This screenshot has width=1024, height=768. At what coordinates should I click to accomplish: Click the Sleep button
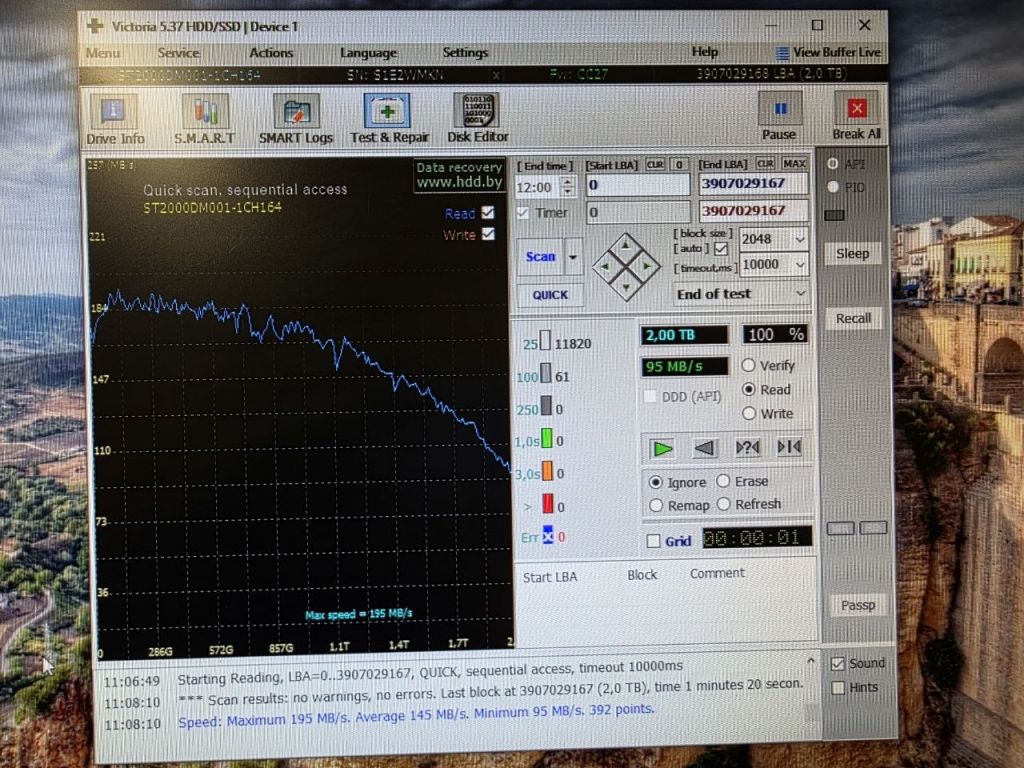coord(852,253)
